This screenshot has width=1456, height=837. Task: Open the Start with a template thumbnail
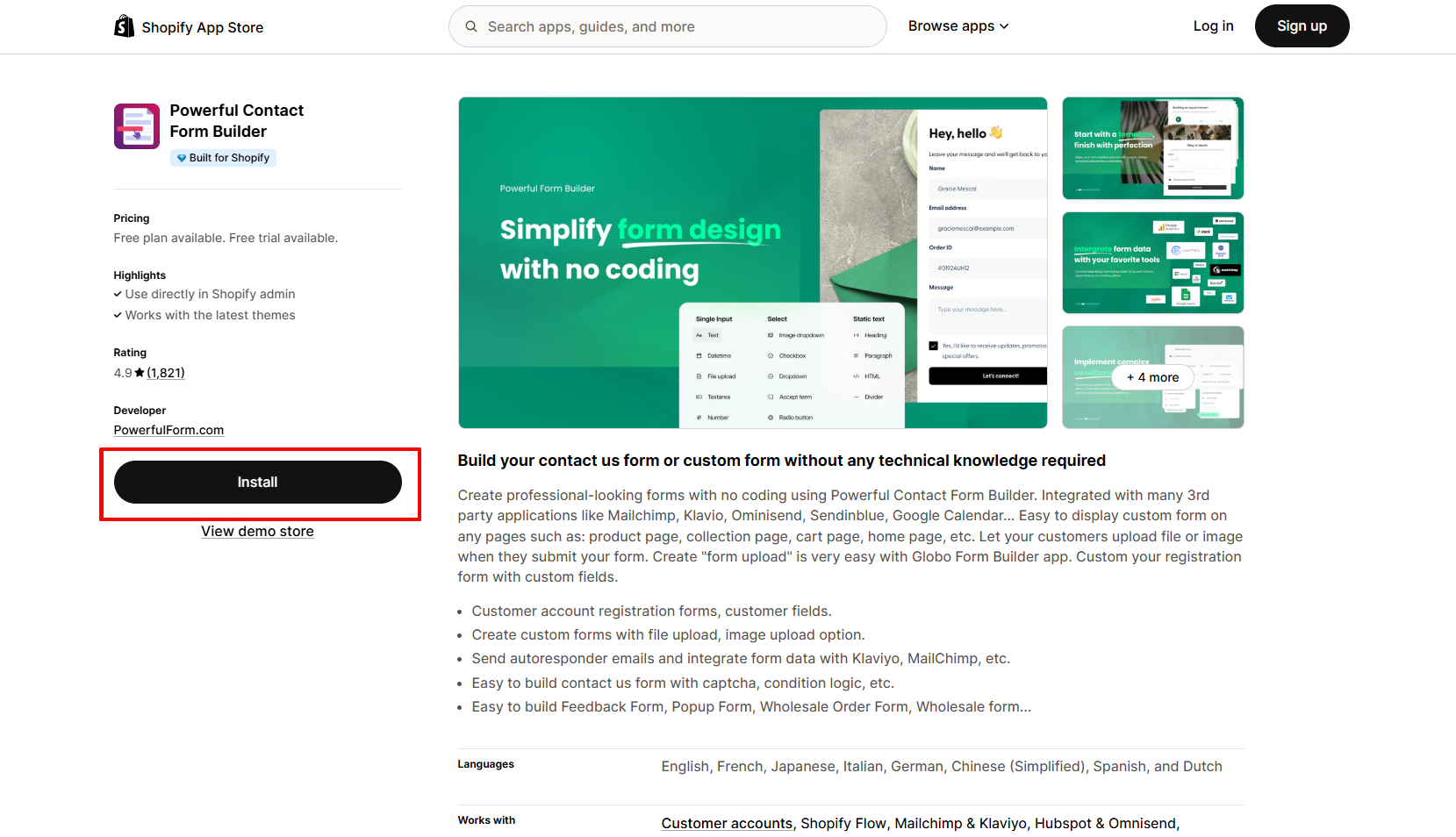[1153, 148]
